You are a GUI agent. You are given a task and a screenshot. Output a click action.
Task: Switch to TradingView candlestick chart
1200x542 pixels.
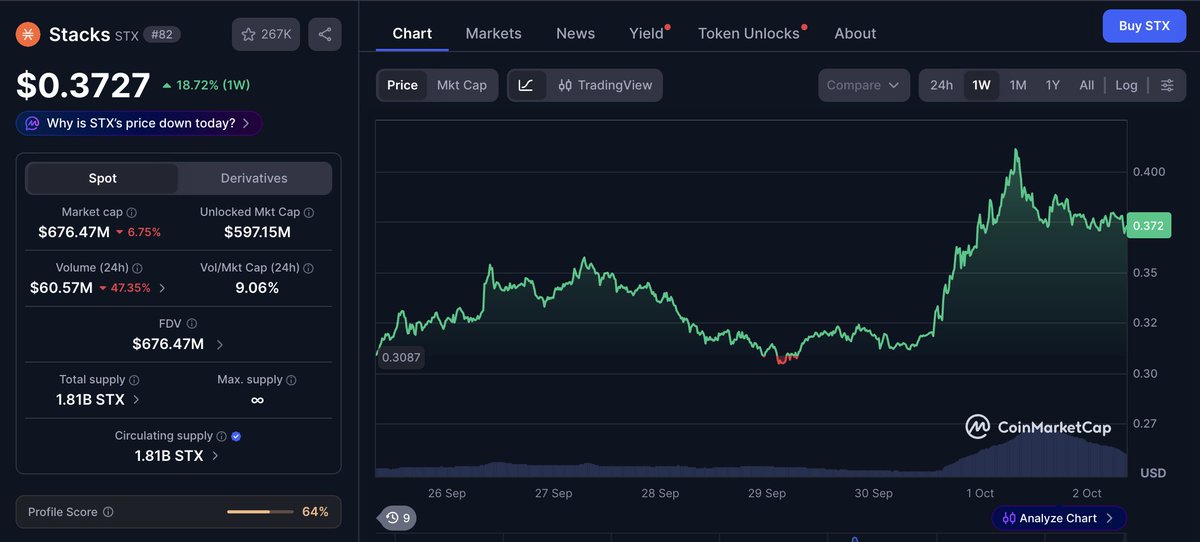point(605,85)
